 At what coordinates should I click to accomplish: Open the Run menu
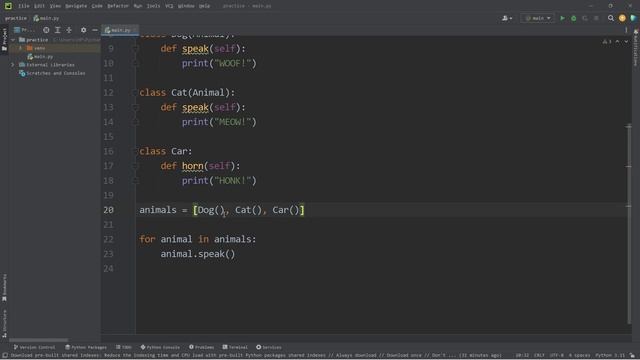(x=138, y=6)
